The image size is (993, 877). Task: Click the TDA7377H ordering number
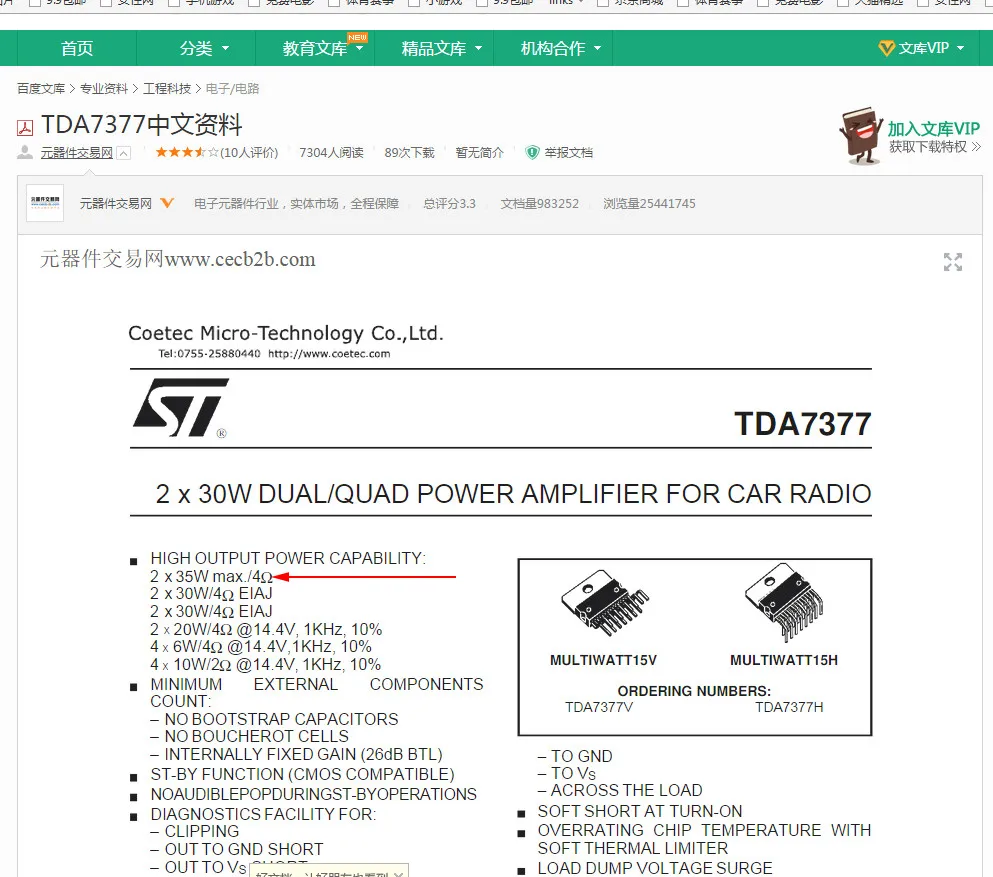click(x=789, y=707)
